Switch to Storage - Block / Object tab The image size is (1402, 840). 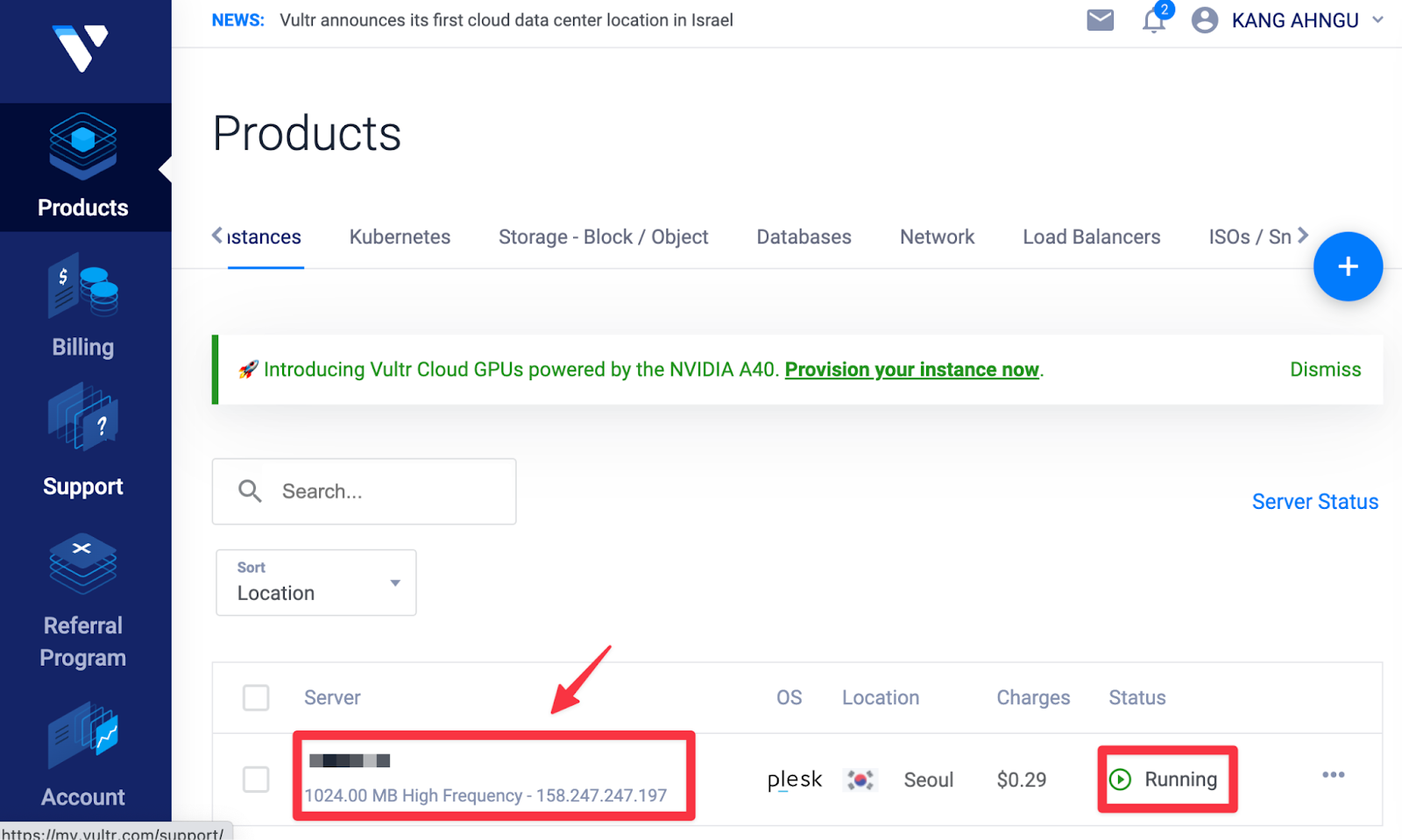(603, 237)
